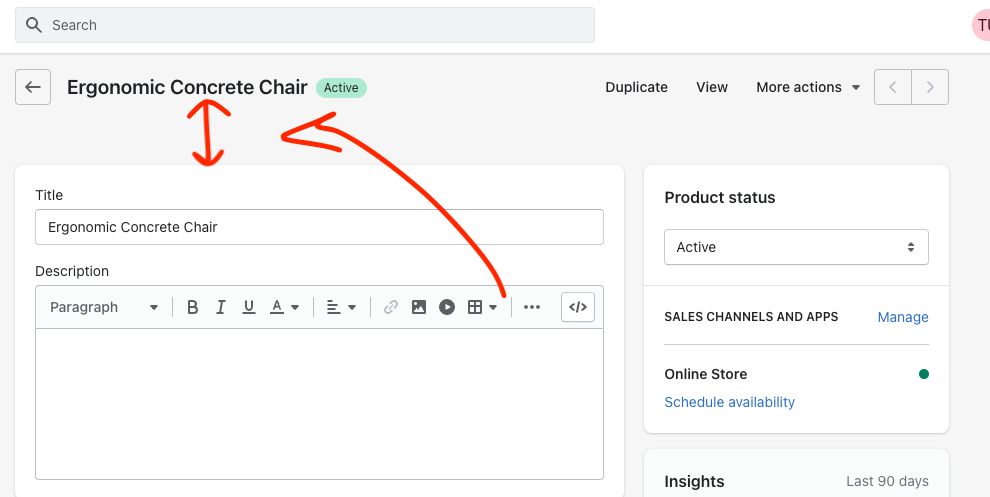Go to previous product arrow

tap(893, 87)
